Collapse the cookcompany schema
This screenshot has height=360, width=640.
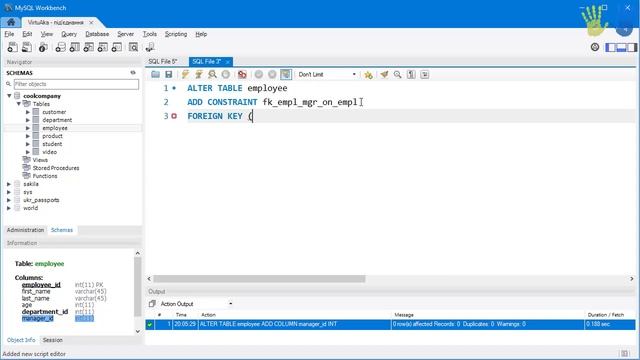[x=9, y=96]
